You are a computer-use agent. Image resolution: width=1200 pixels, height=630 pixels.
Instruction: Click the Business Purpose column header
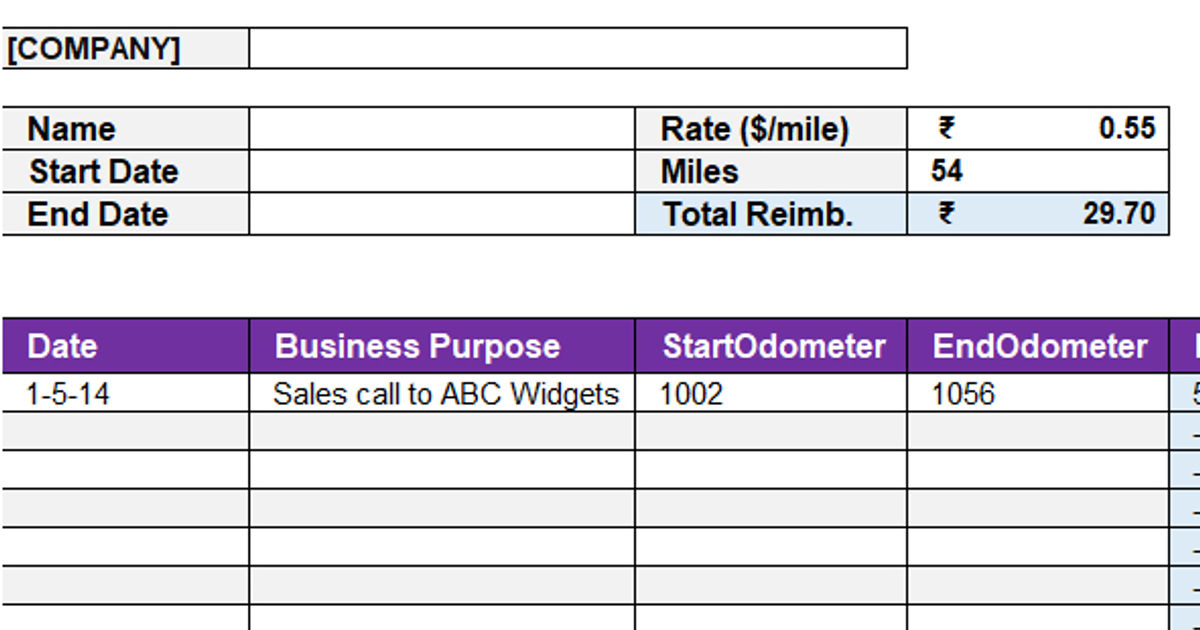[x=441, y=346]
